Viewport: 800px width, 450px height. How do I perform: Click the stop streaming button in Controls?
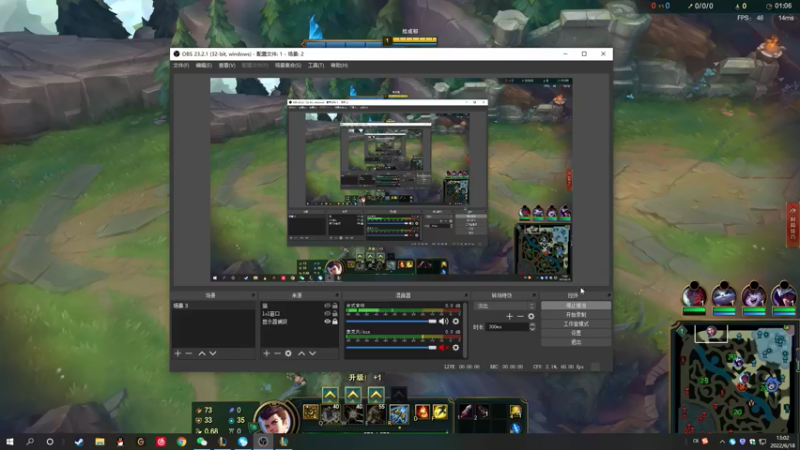576,306
